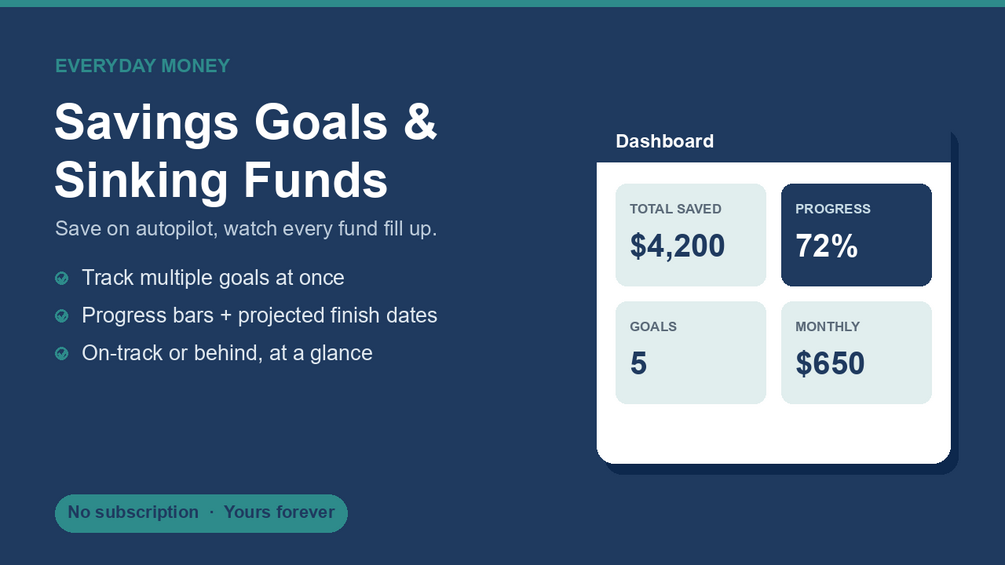The image size is (1005, 565).
Task: Click the $4,200 amount value
Action: [x=677, y=246]
